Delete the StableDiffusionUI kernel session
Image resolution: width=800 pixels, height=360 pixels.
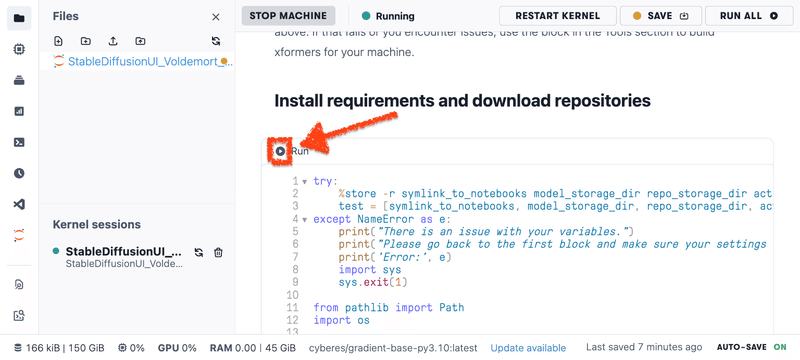(x=218, y=252)
